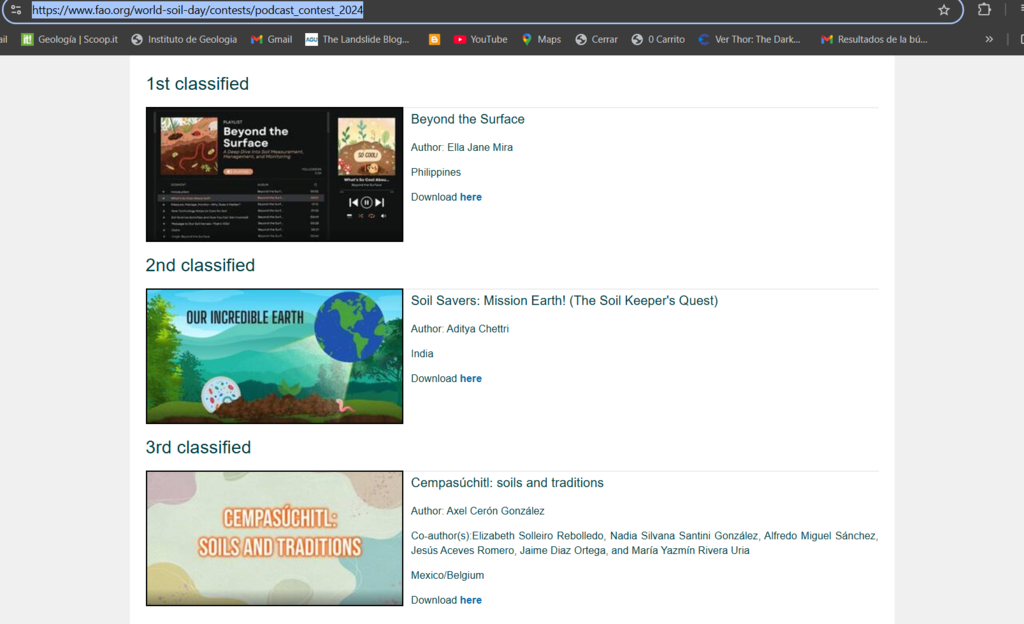The width and height of the screenshot is (1024, 624).
Task: Click previous-track button in Beyond the Surface thumbnail
Action: [353, 203]
